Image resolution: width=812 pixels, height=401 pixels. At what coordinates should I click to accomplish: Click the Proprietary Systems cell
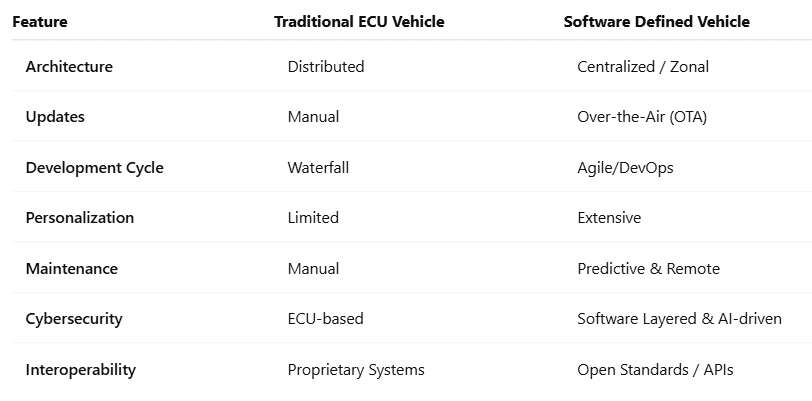pyautogui.click(x=355, y=370)
